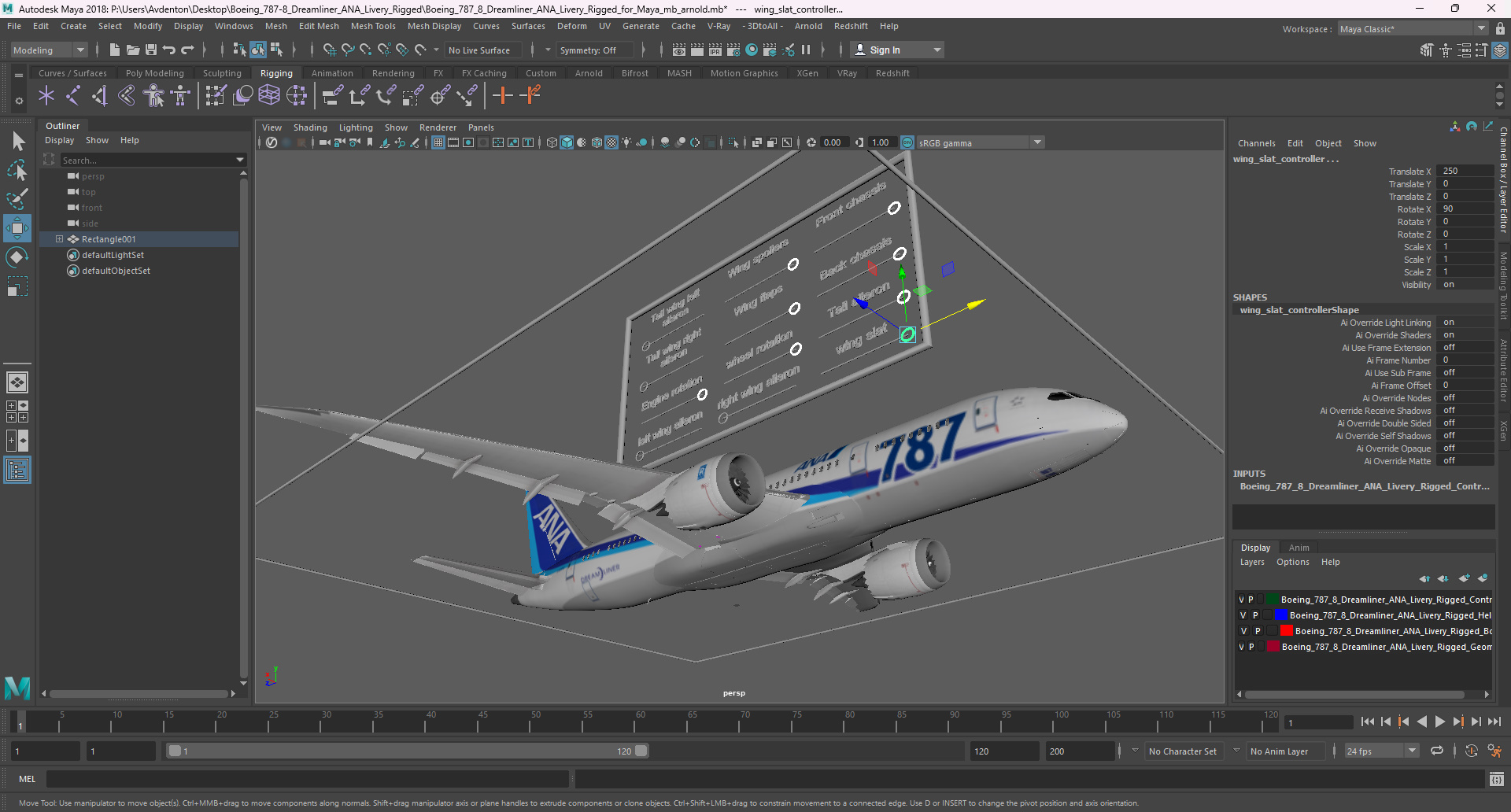Open the sRGB gamma view transform dropdown
The width and height of the screenshot is (1511, 812).
point(979,142)
